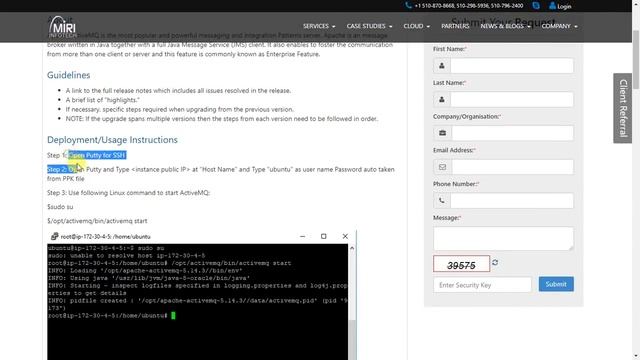Click the 'Step 3: Use following Linux command' line

tap(128, 193)
